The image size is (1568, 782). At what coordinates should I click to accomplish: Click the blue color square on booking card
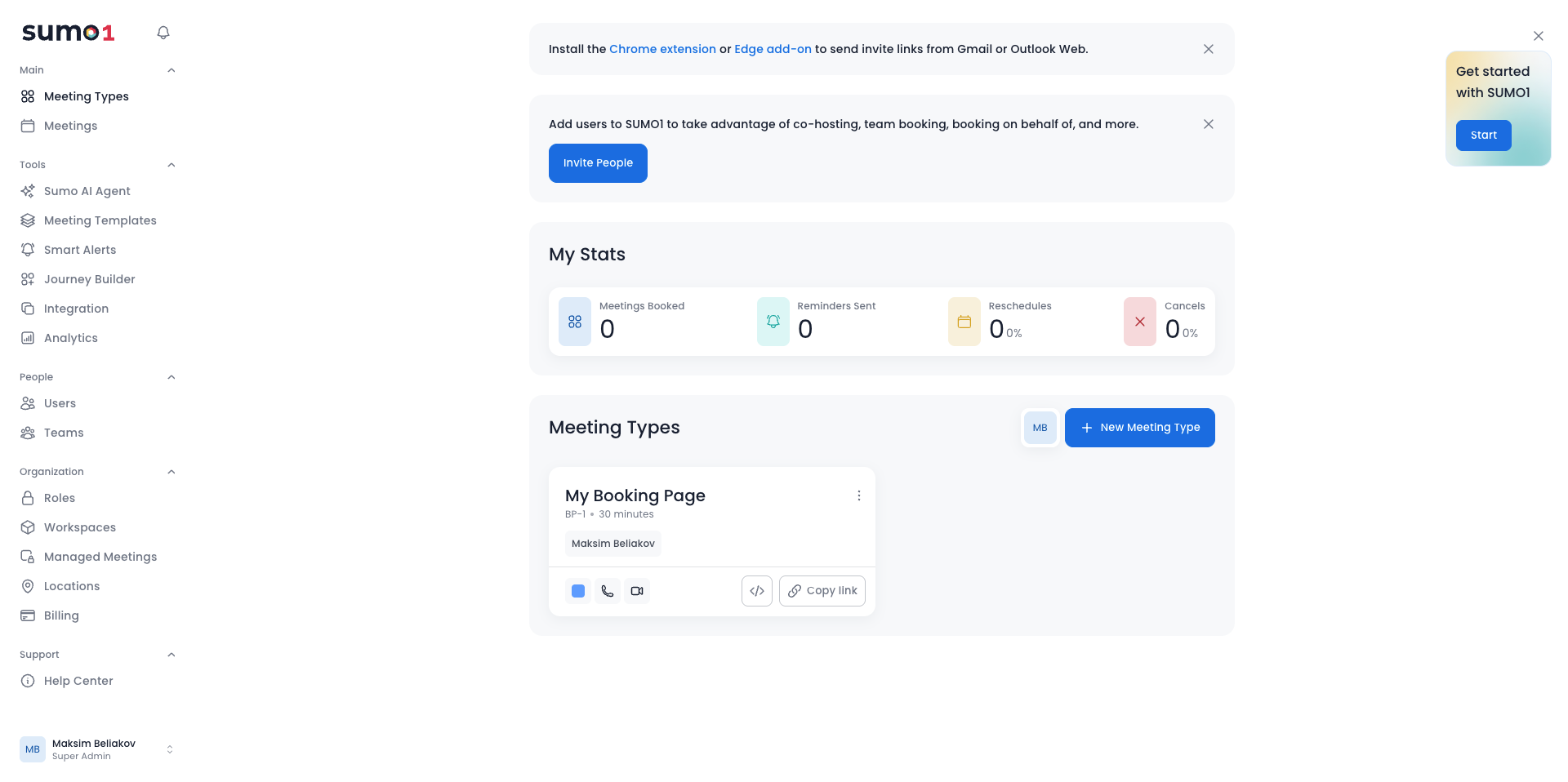click(x=578, y=591)
